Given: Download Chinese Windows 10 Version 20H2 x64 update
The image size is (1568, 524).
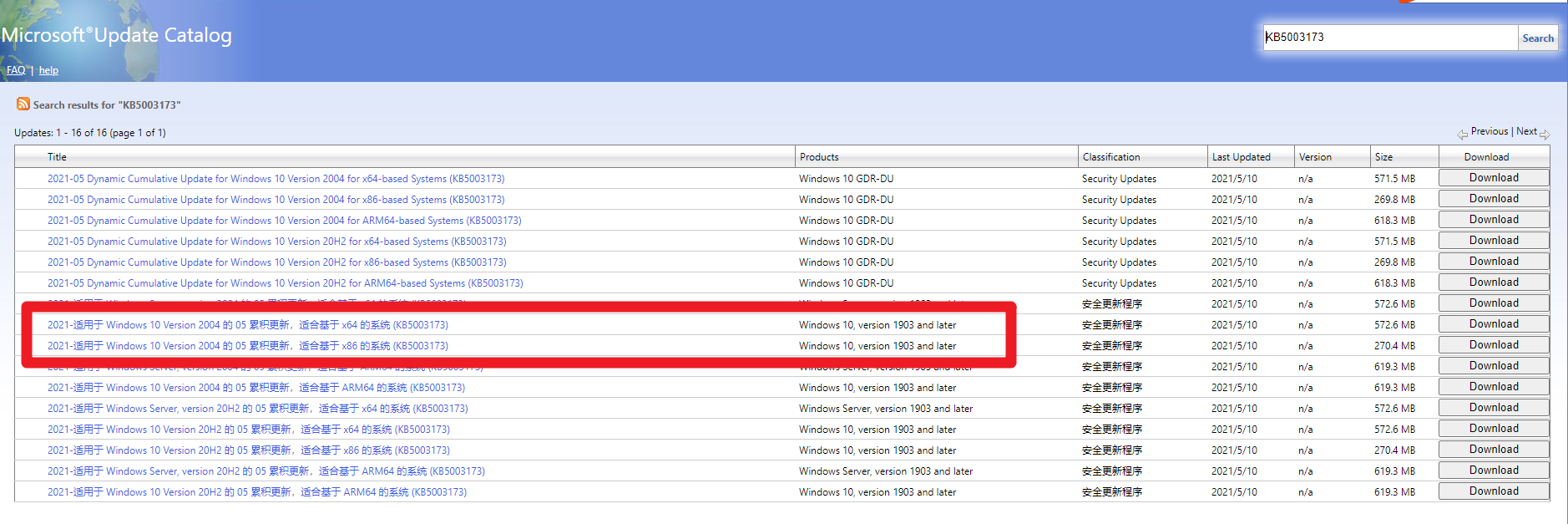Looking at the screenshot, I should click(x=1494, y=429).
